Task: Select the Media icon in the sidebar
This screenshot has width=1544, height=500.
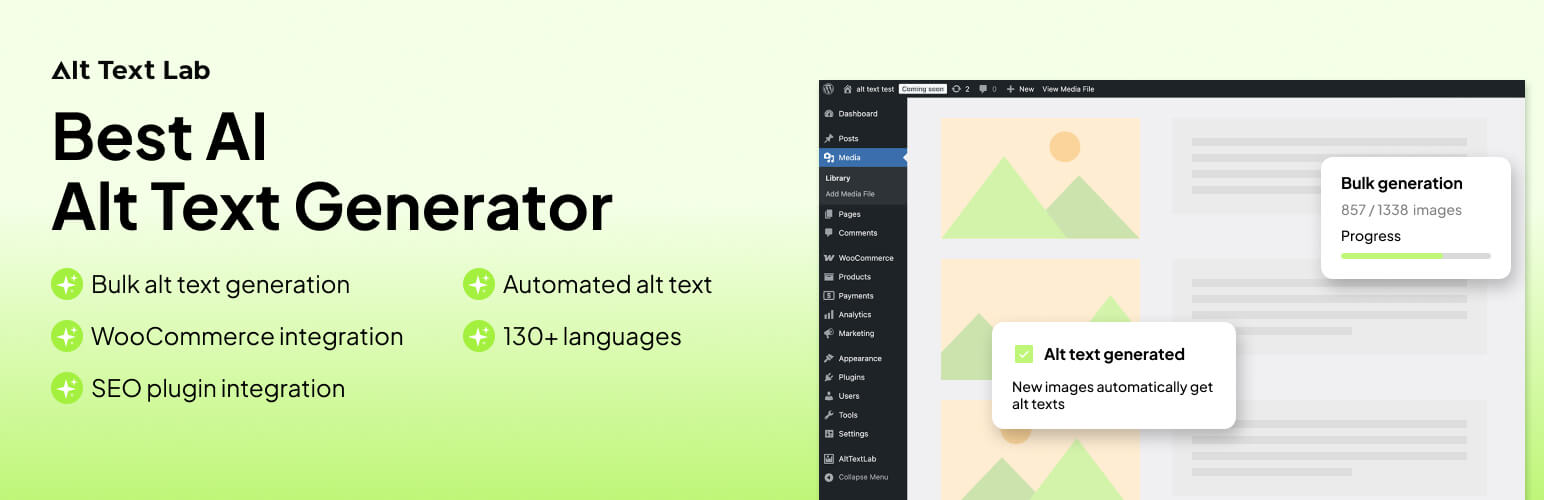Action: coord(829,157)
